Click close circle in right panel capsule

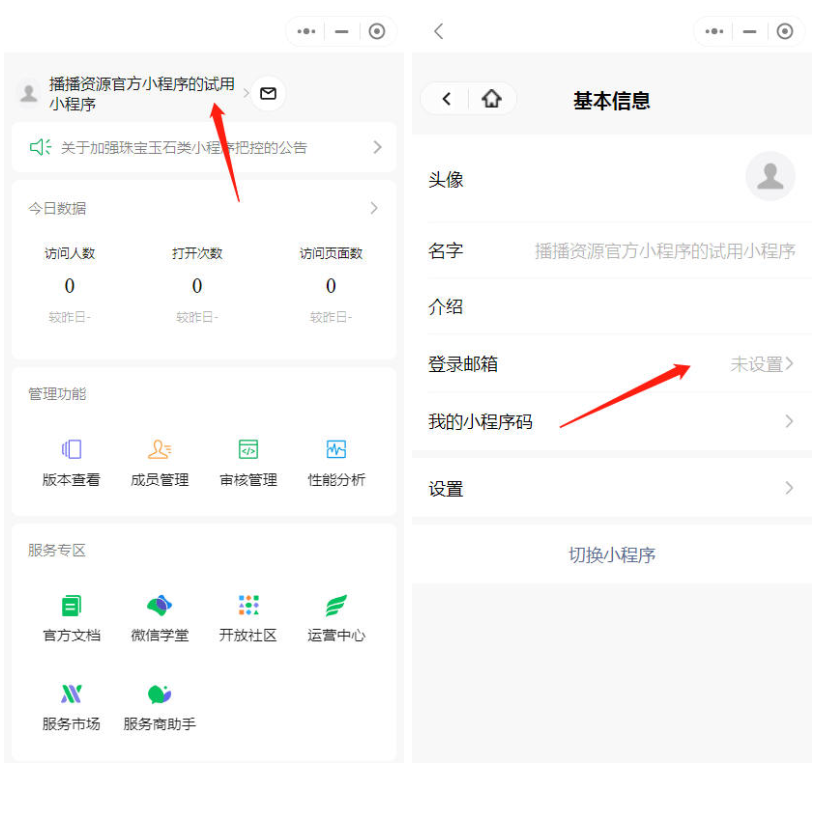tap(785, 31)
